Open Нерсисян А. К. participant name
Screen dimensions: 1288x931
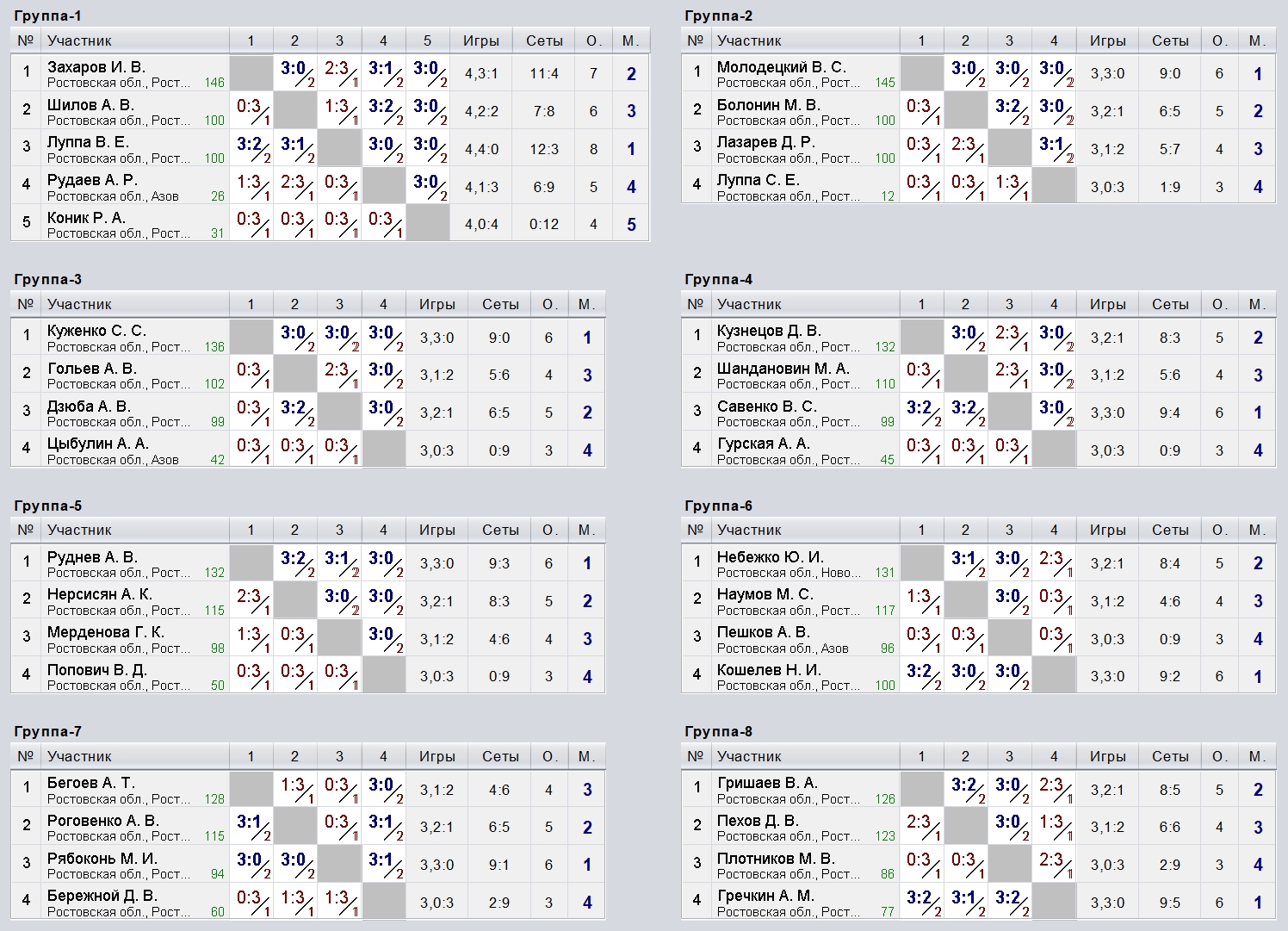[100, 594]
